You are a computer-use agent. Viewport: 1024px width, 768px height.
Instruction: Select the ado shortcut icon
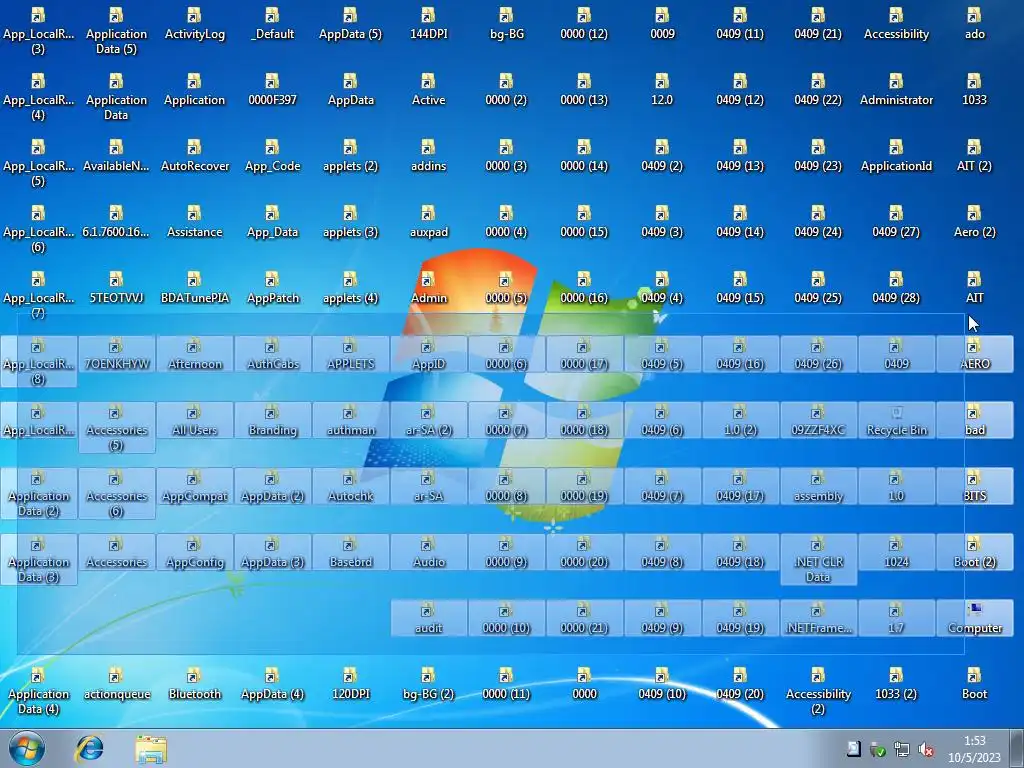(974, 25)
